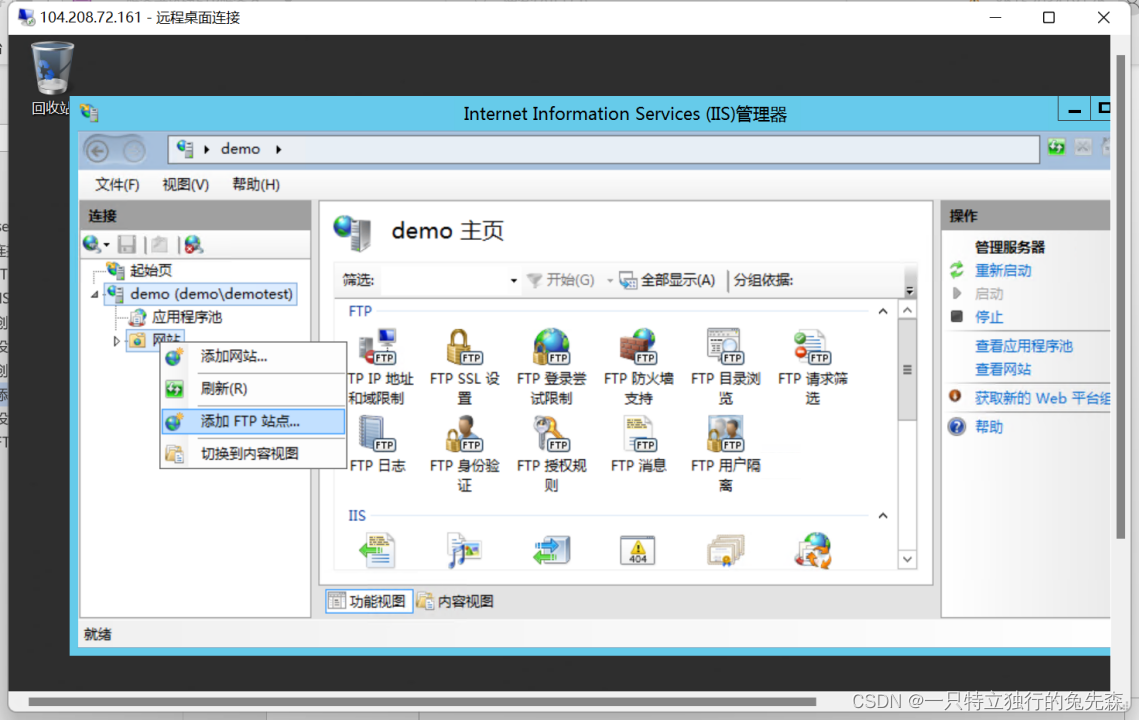The width and height of the screenshot is (1139, 720).
Task: Click 帮助 link in actions pane
Action: tap(989, 427)
